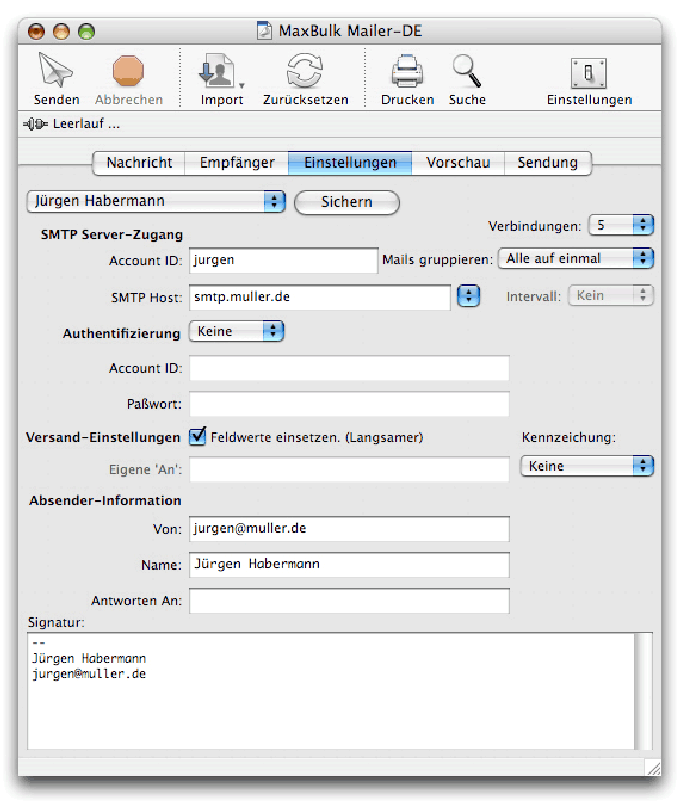Click the SMTP Host field
Image resolution: width=680 pixels, height=803 pixels.
pyautogui.click(x=320, y=297)
